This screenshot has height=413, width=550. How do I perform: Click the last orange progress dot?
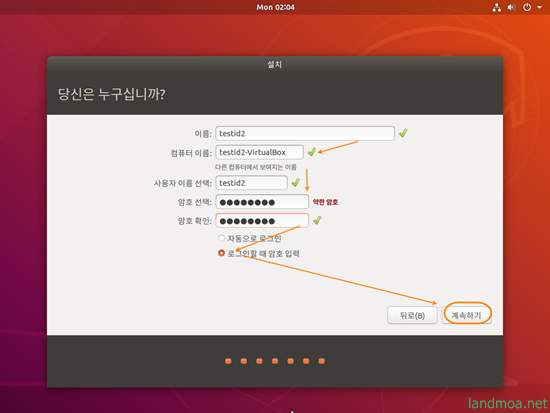click(322, 361)
